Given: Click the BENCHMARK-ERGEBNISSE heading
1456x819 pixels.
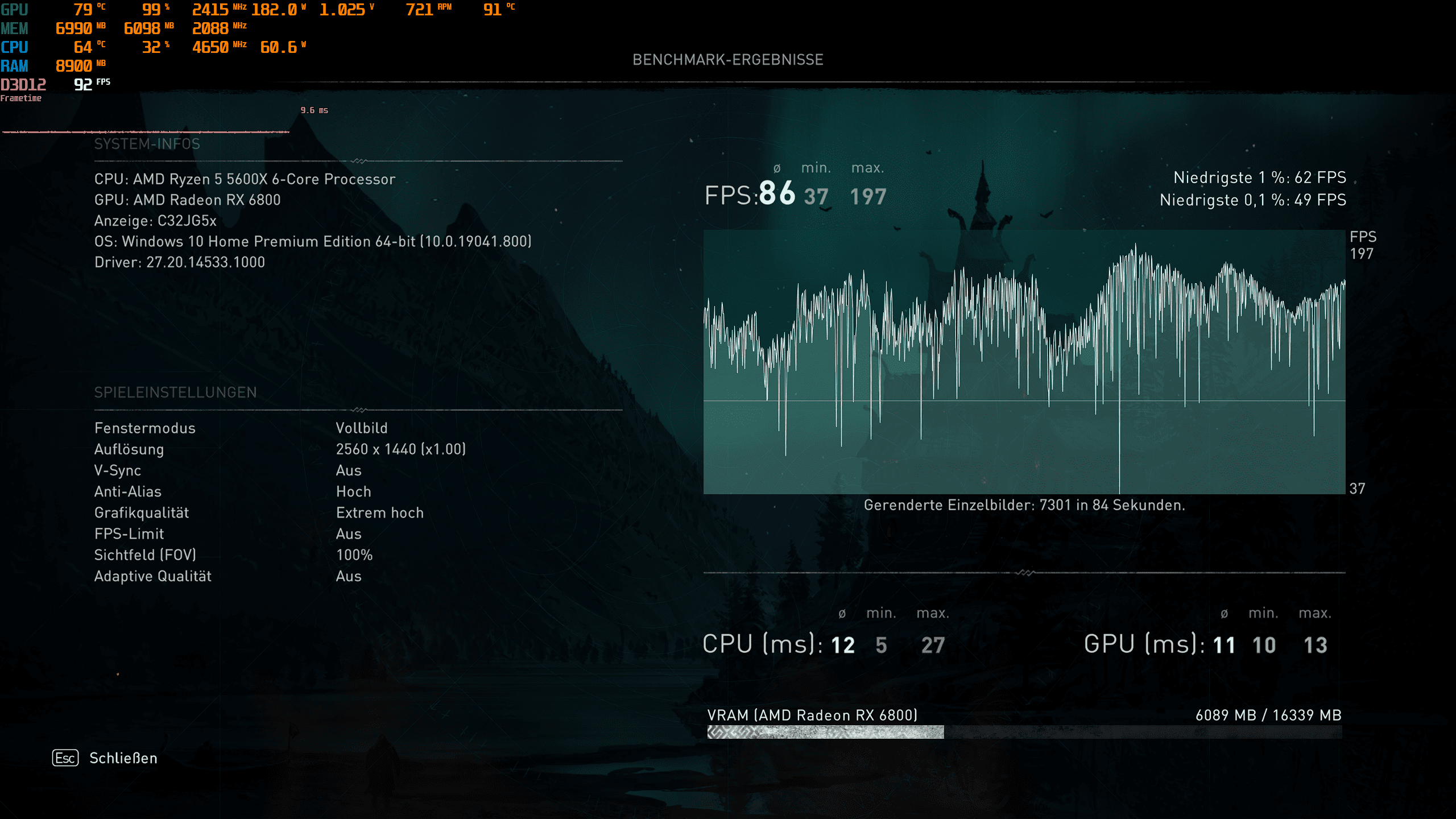Looking at the screenshot, I should tap(728, 60).
